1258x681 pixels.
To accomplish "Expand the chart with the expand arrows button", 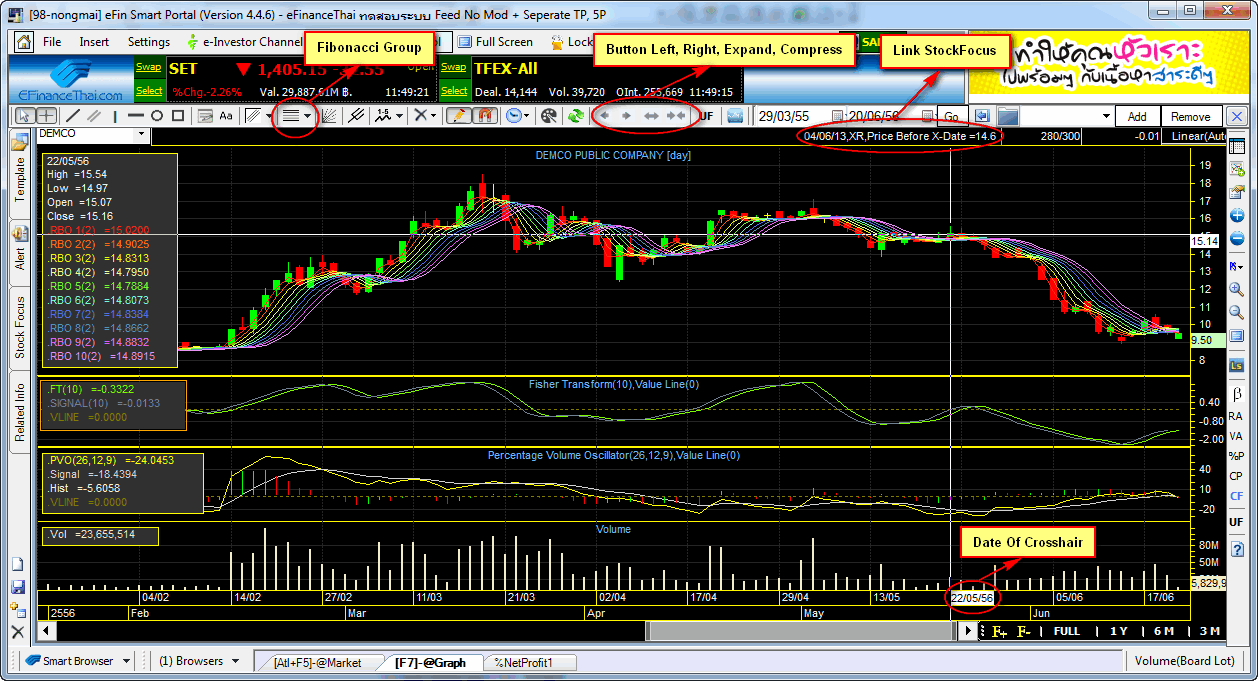I will pyautogui.click(x=650, y=116).
